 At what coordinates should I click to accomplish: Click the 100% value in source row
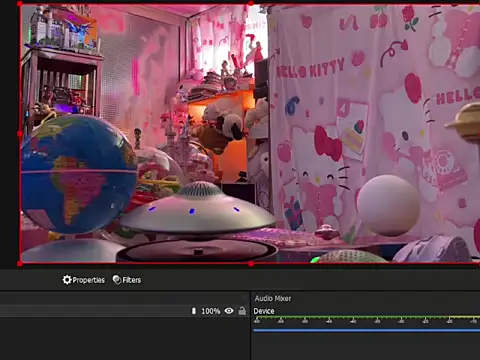(211, 311)
